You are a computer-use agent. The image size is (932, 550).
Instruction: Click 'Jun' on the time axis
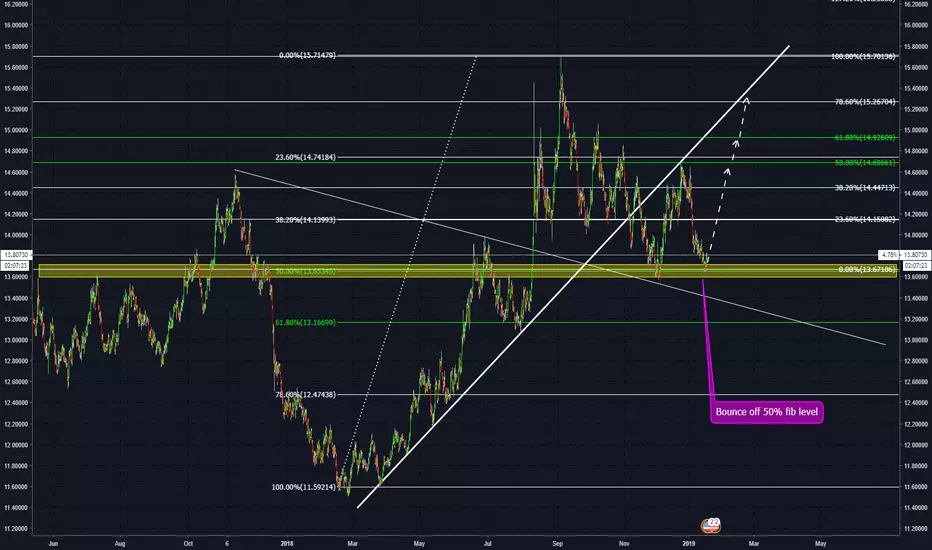click(x=53, y=543)
